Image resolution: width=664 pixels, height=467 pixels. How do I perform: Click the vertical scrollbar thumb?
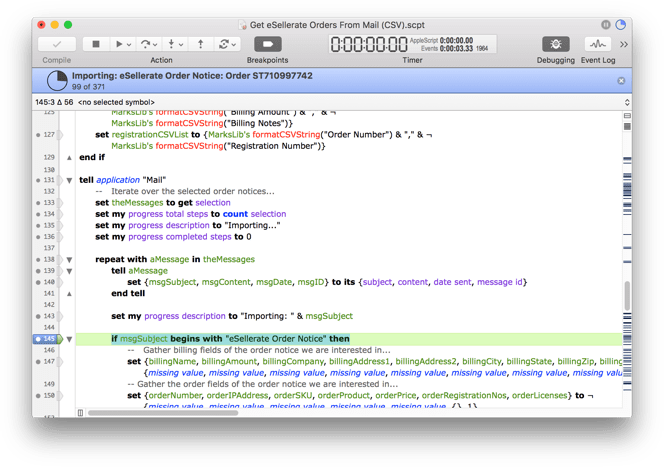(627, 296)
